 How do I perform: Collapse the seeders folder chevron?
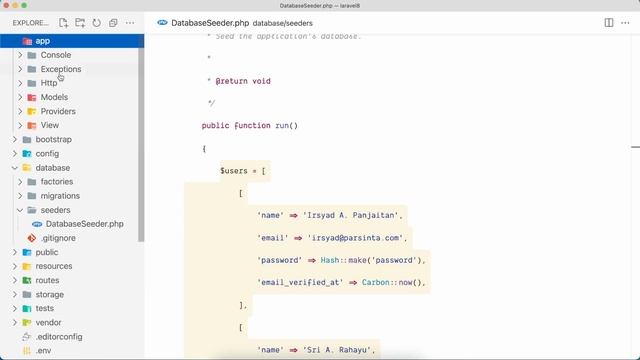(20, 210)
